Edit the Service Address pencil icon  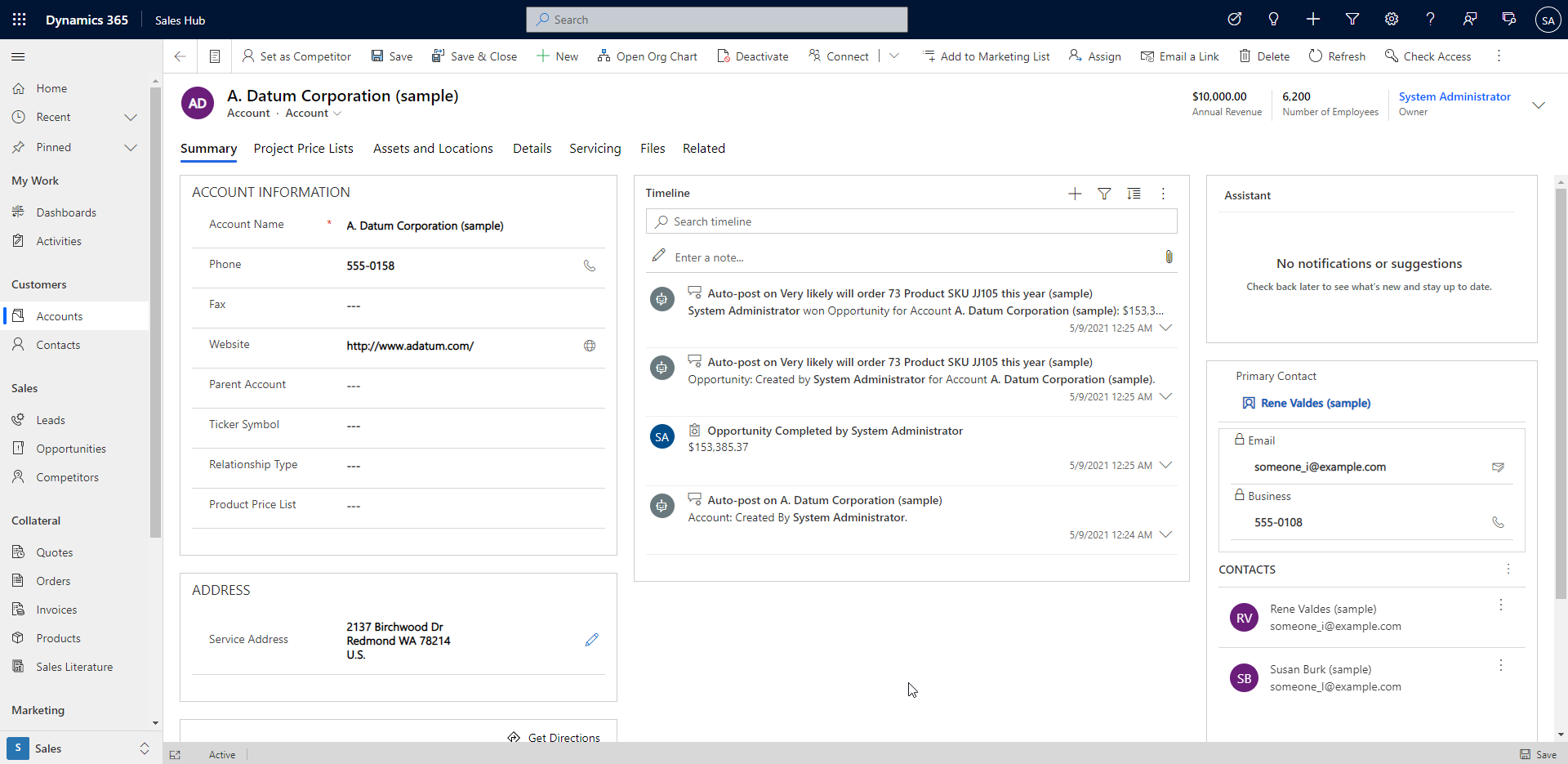click(x=592, y=640)
